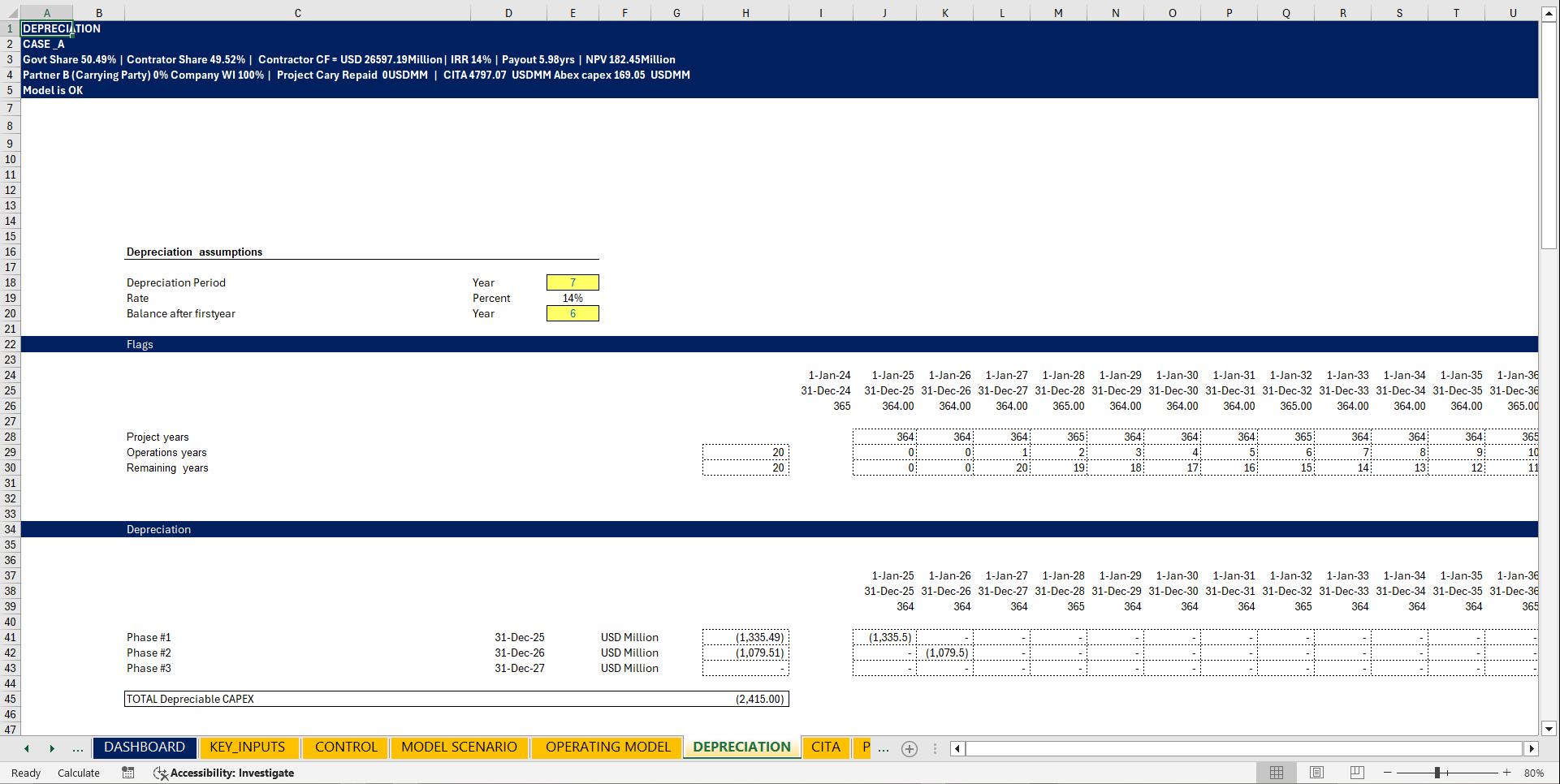This screenshot has width=1560, height=784.
Task: Click the previous sheet navigation arrow
Action: pos(26,748)
